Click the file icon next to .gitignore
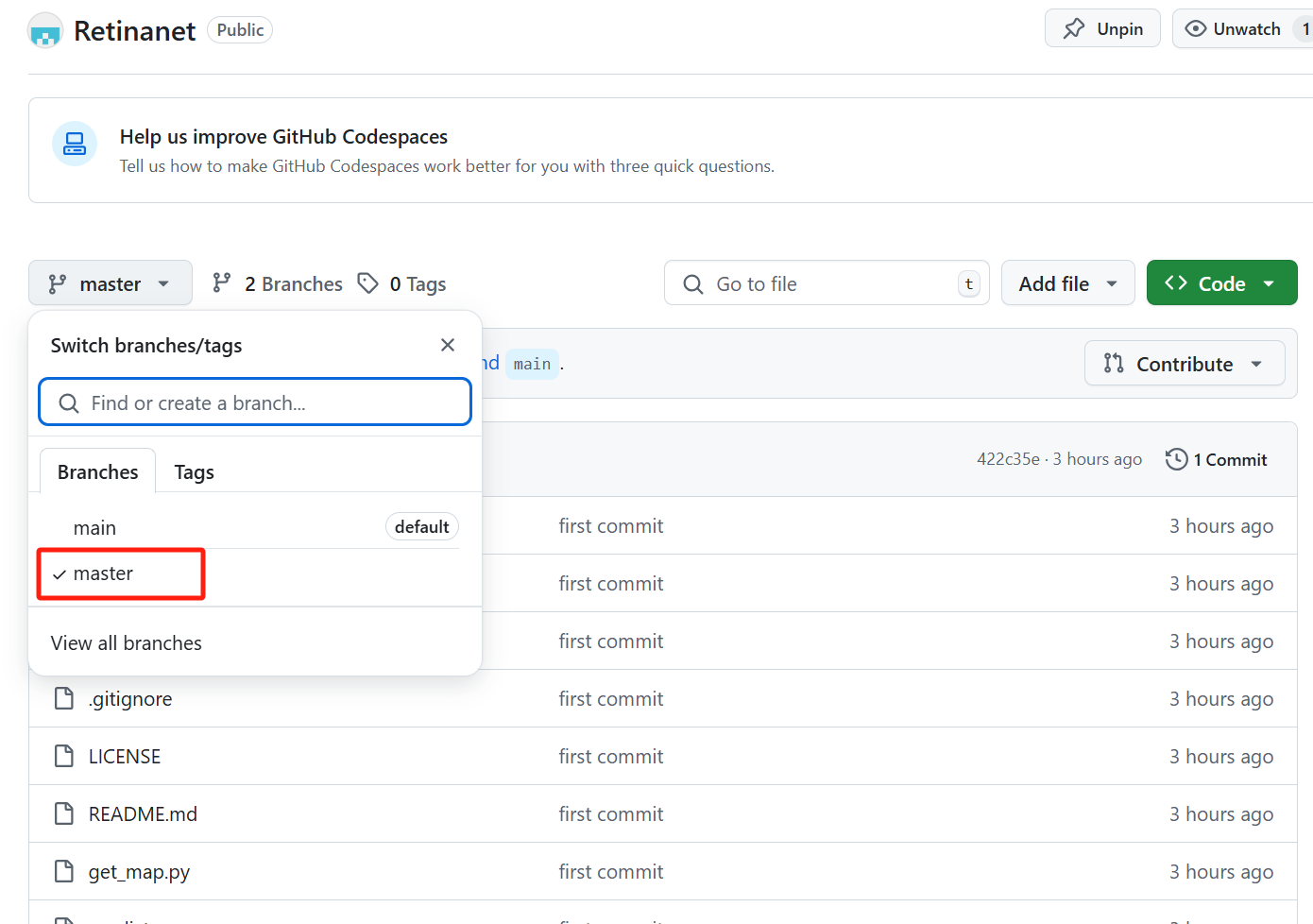This screenshot has height=924, width=1313. tap(64, 698)
